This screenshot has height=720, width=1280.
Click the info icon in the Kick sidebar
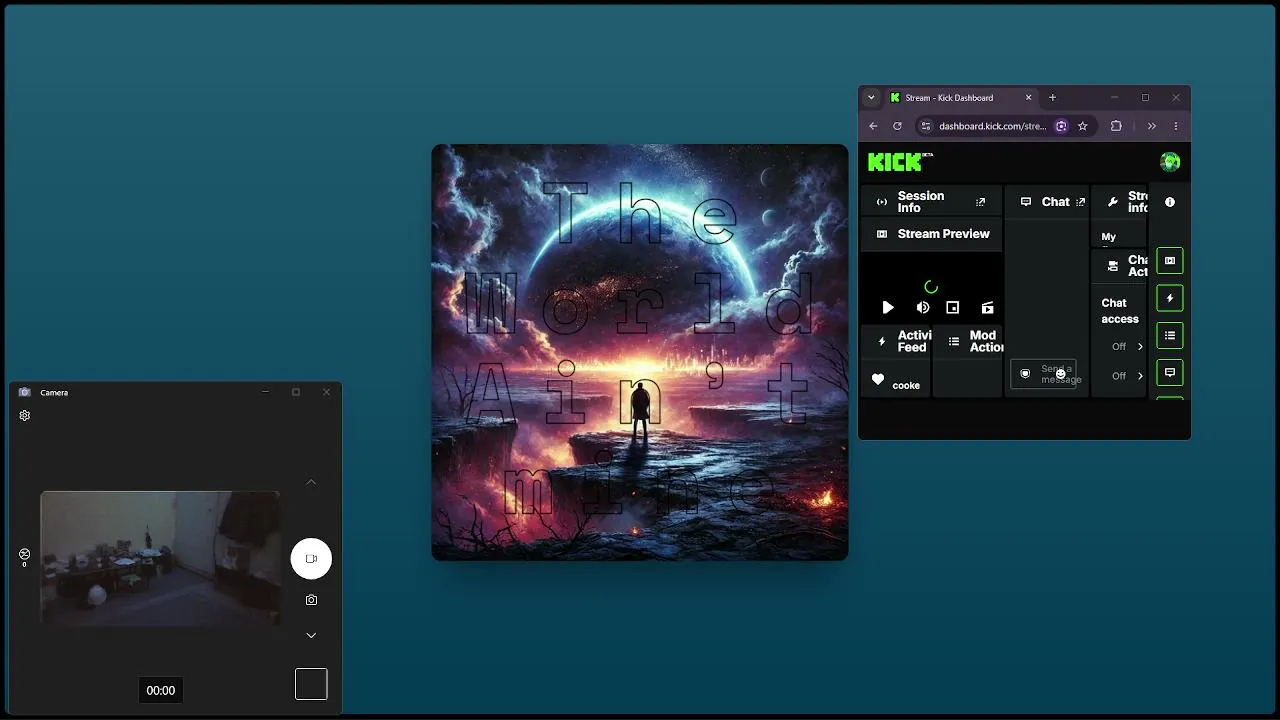(1169, 202)
